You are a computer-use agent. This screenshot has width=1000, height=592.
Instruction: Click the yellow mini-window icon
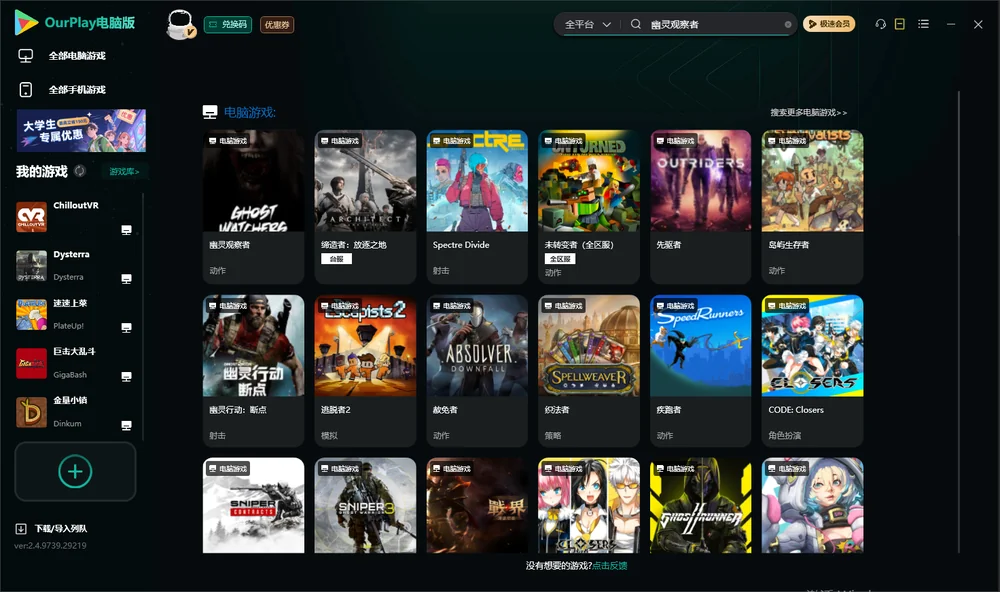[x=900, y=24]
